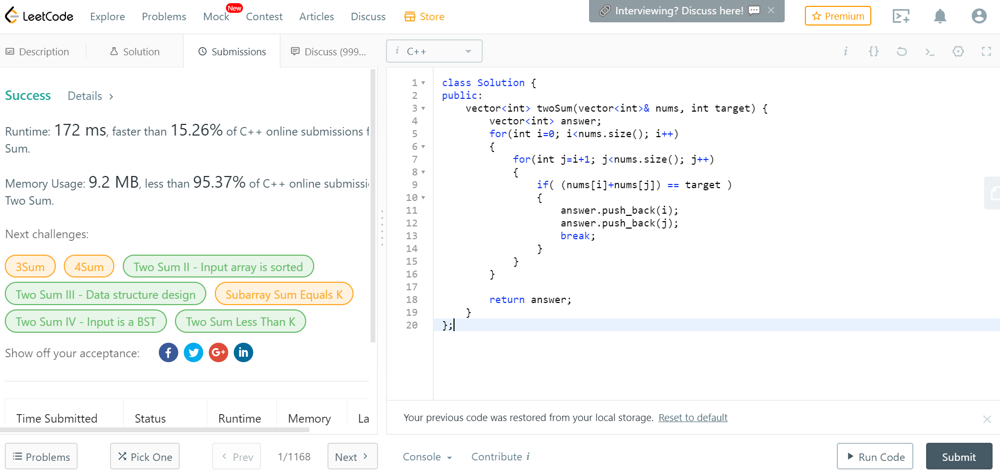
Task: Click the curly braces format icon
Action: [x=873, y=51]
